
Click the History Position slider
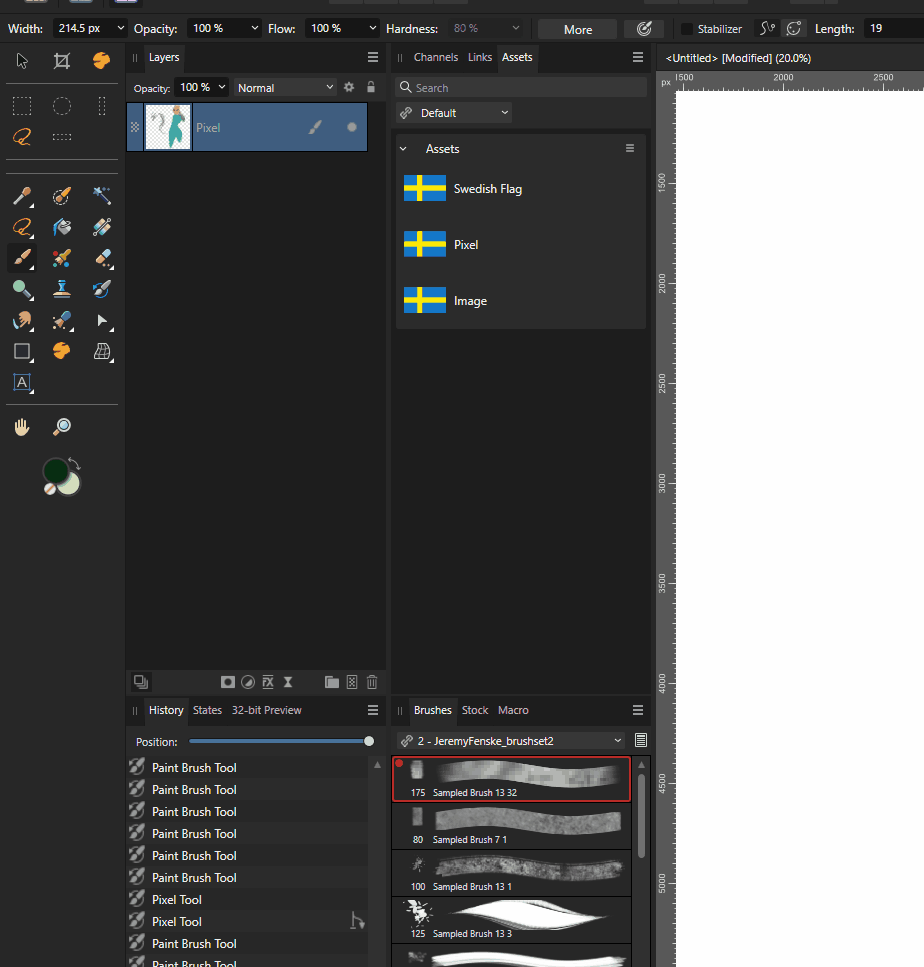tap(283, 741)
